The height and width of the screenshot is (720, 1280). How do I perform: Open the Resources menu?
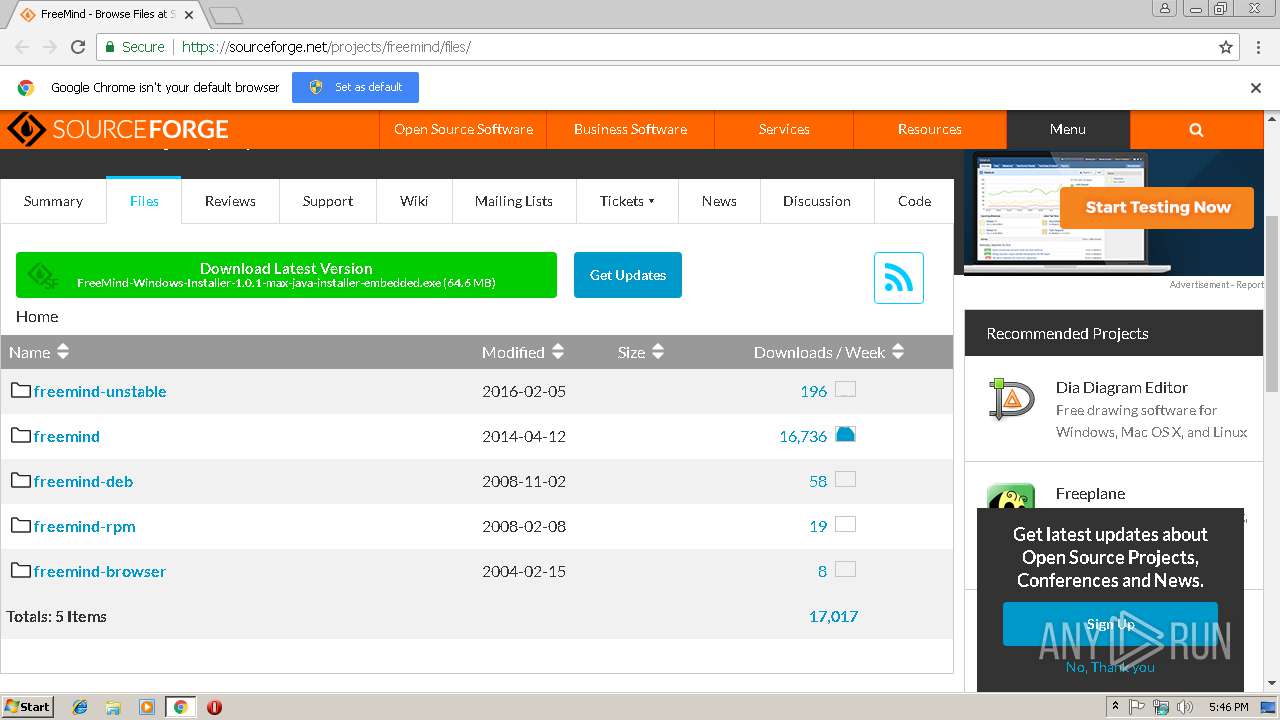coord(930,129)
